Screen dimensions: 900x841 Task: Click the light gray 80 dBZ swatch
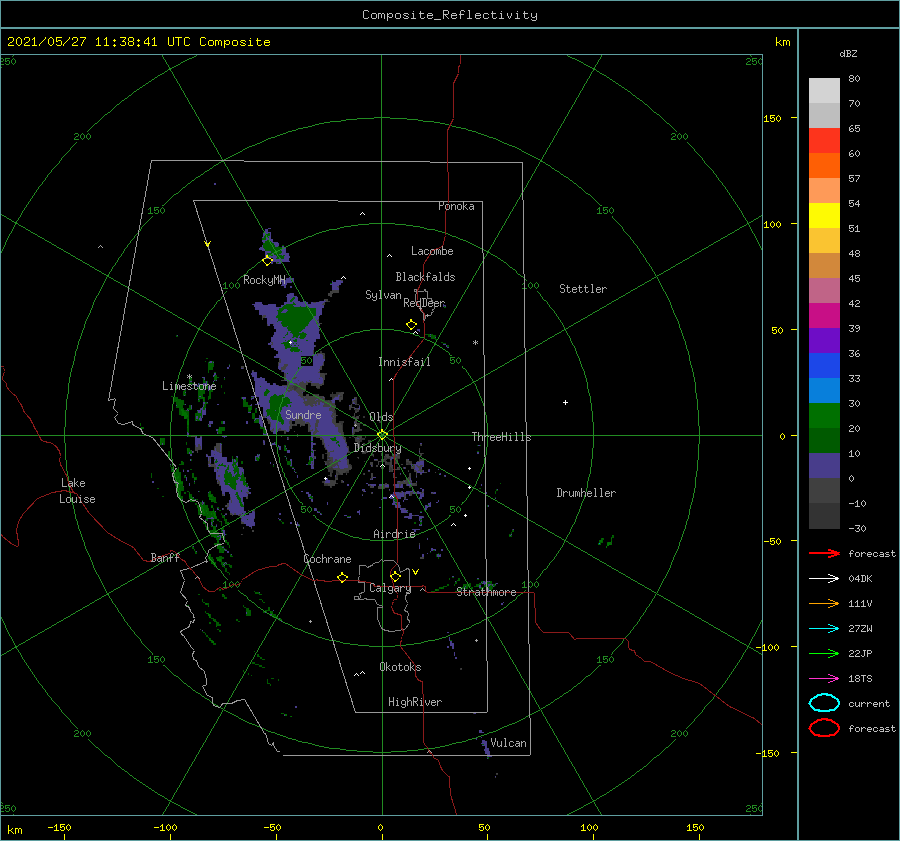(x=824, y=91)
